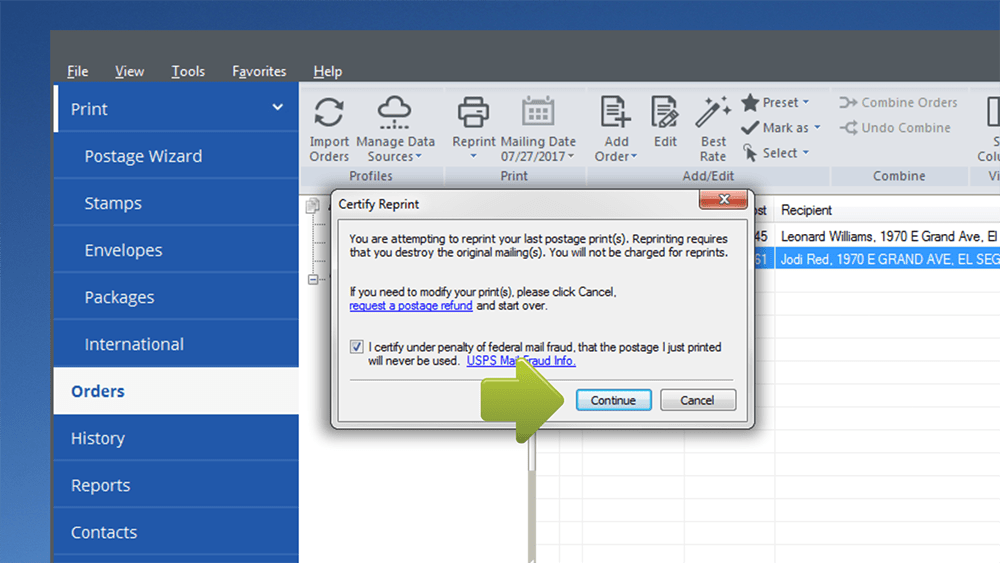Collapse the order tree minus node
1000x563 pixels.
click(313, 279)
